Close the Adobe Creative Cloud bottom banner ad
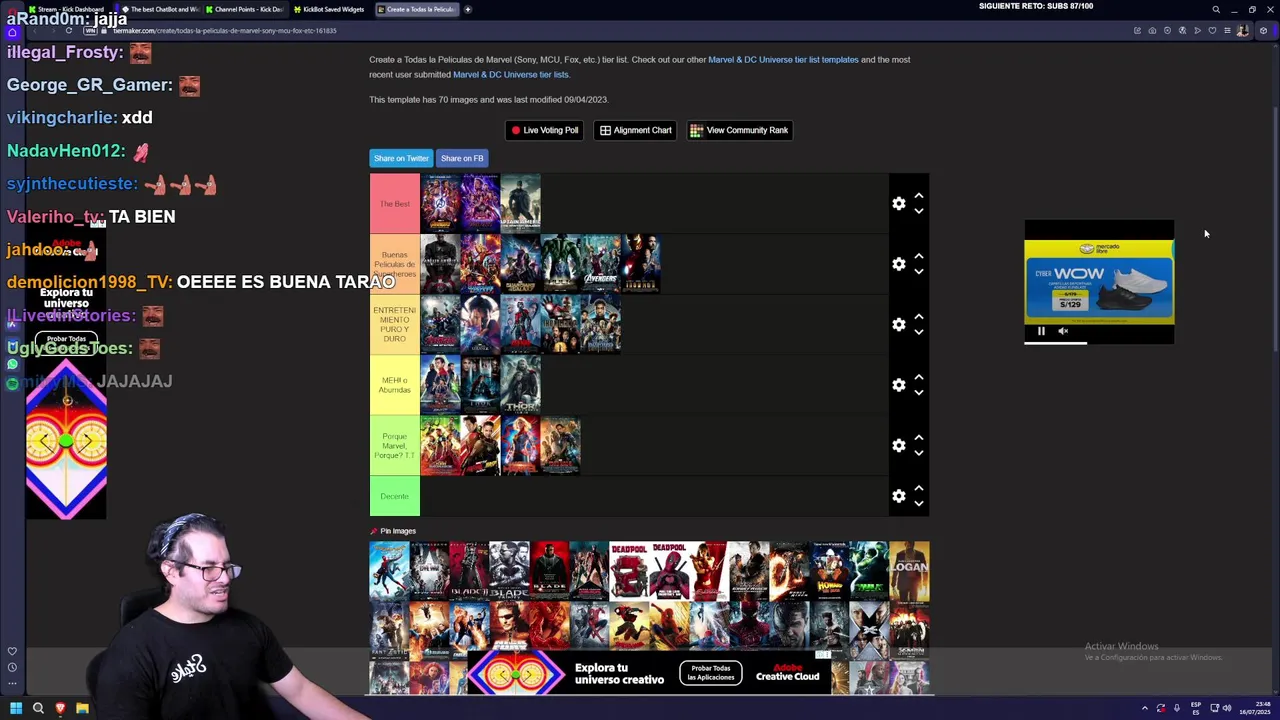This screenshot has height=720, width=1280. (x=823, y=655)
